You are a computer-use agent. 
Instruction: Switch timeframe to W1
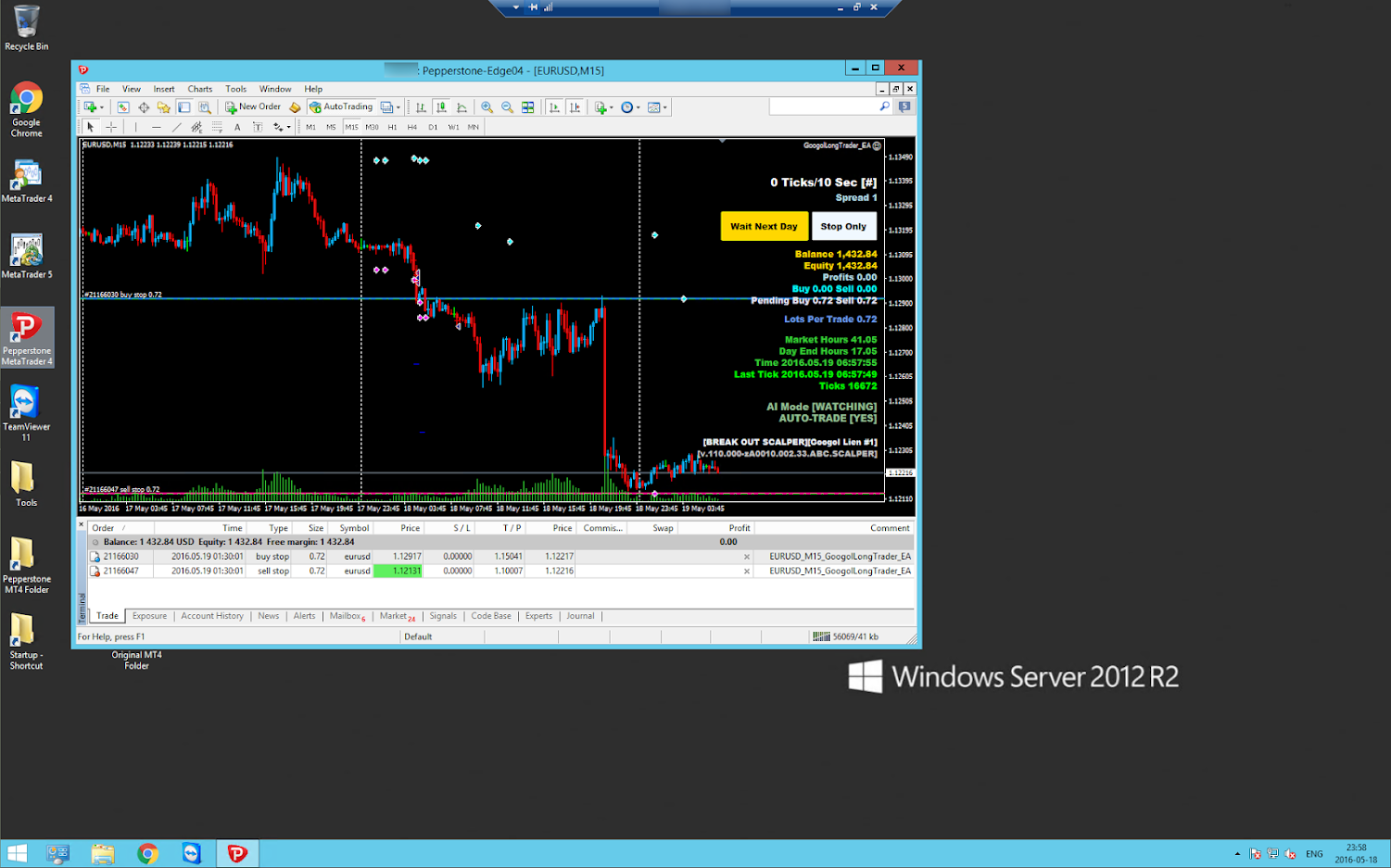tap(453, 127)
